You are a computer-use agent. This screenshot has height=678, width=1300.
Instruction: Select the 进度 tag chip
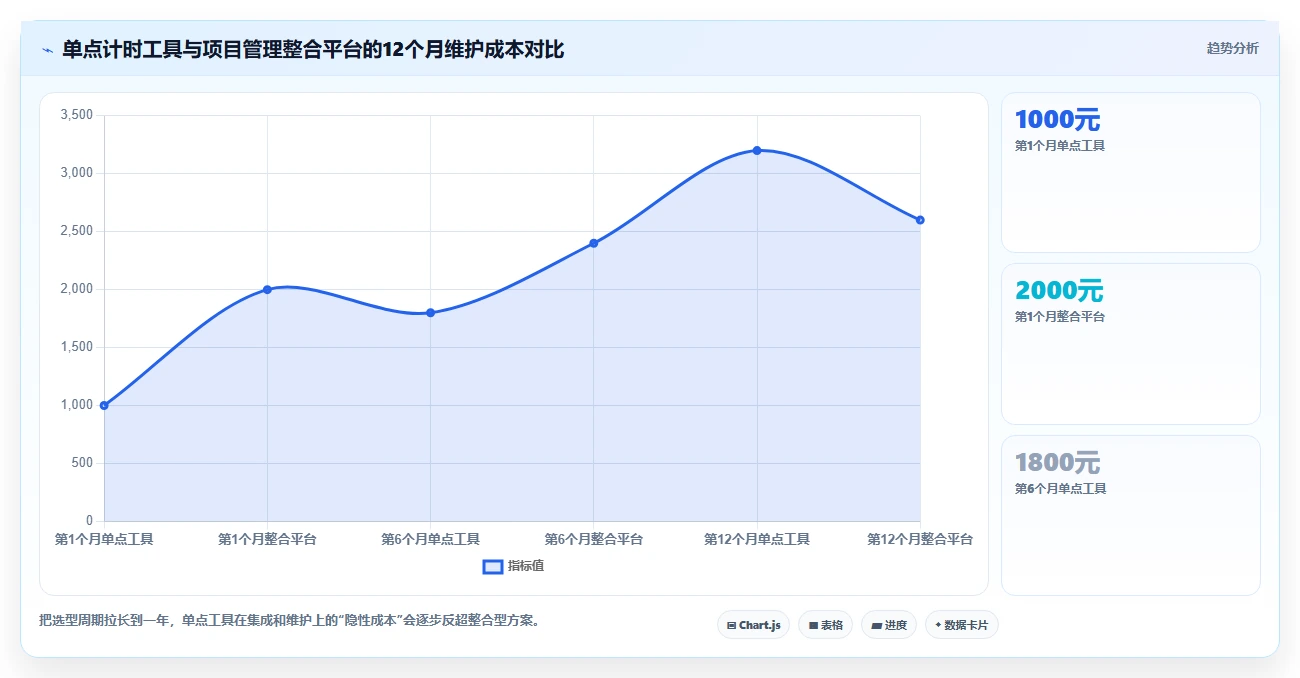pyautogui.click(x=889, y=625)
